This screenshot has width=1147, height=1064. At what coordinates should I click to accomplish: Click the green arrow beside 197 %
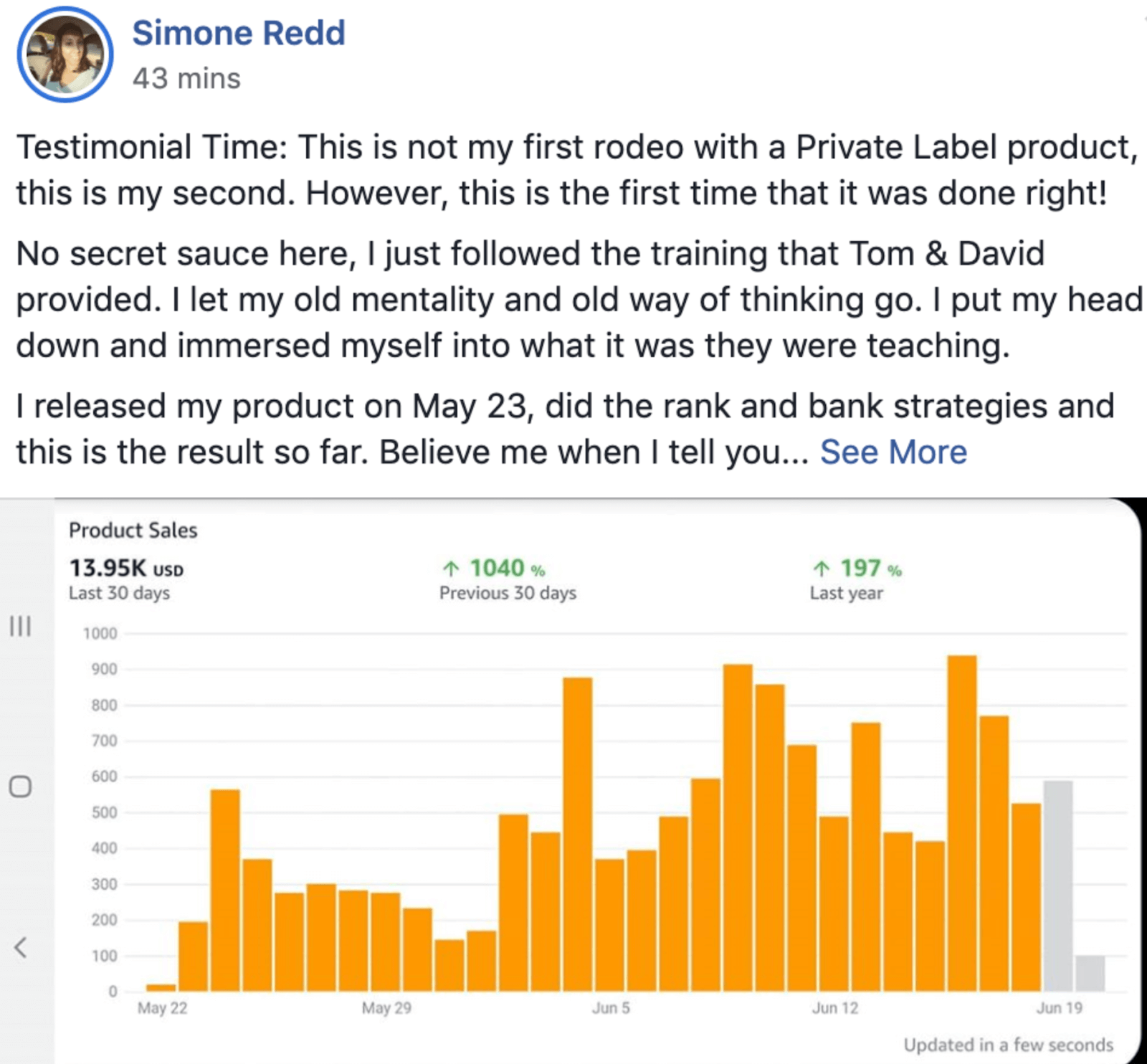tap(821, 569)
